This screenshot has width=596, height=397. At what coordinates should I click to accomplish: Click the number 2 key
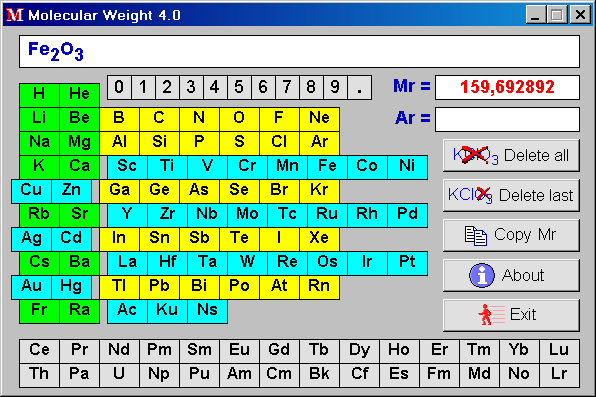[x=167, y=87]
